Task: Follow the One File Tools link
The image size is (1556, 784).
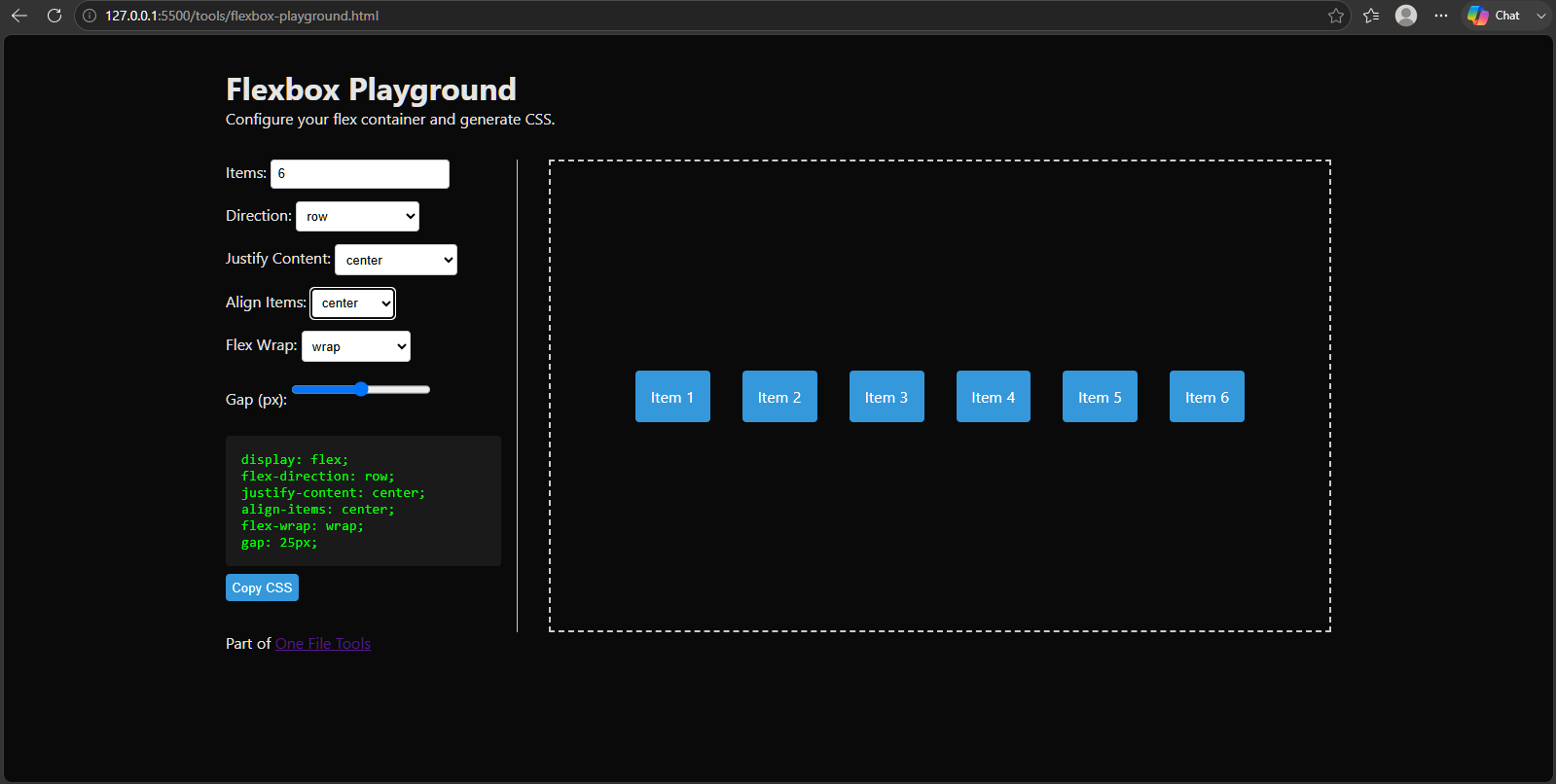Action: pyautogui.click(x=323, y=644)
